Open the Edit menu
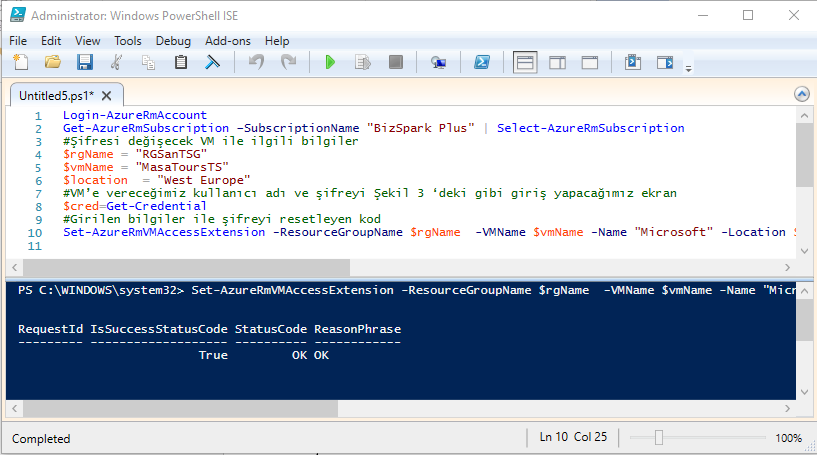 (x=51, y=41)
